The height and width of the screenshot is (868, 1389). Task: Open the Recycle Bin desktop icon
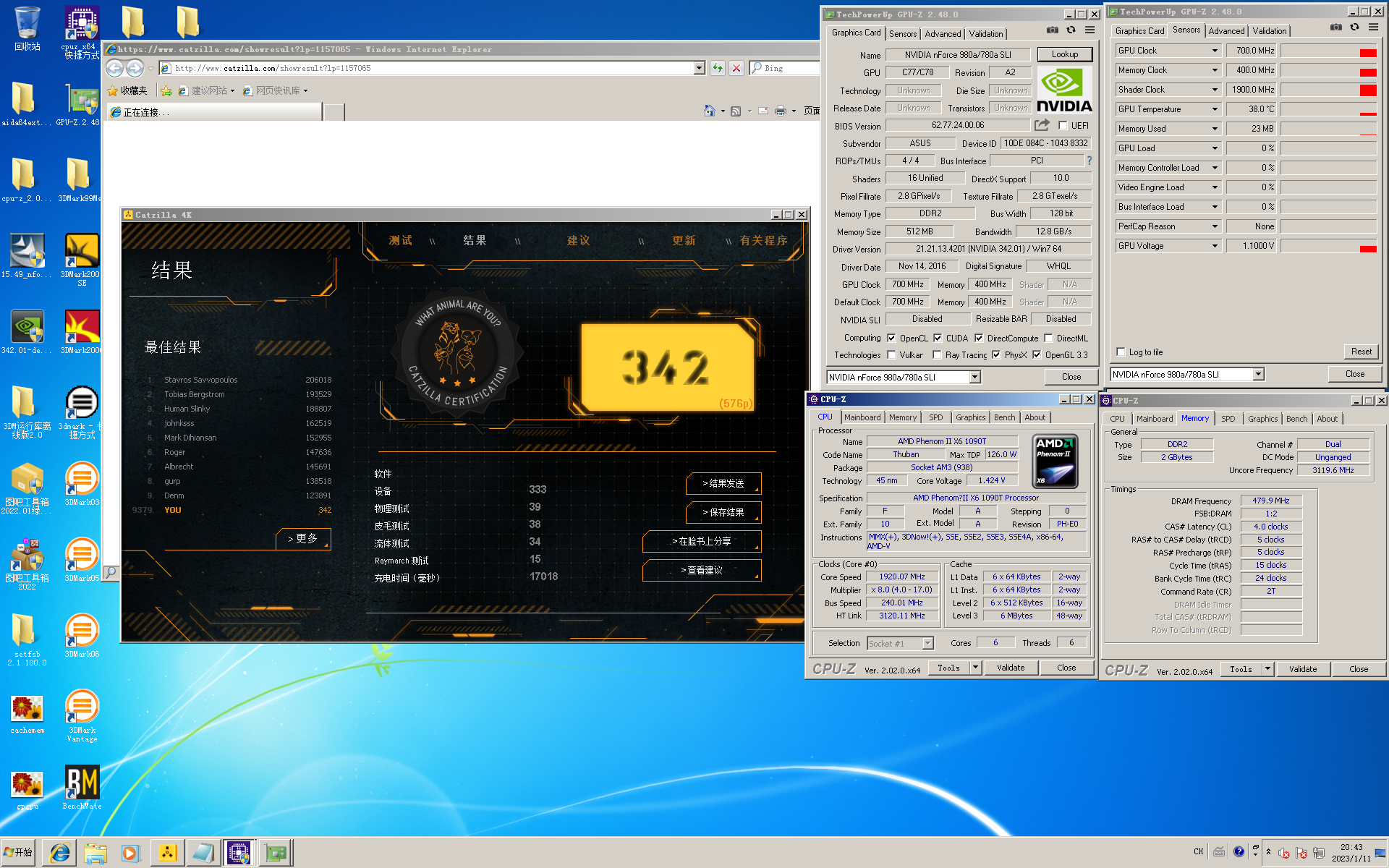tap(27, 29)
